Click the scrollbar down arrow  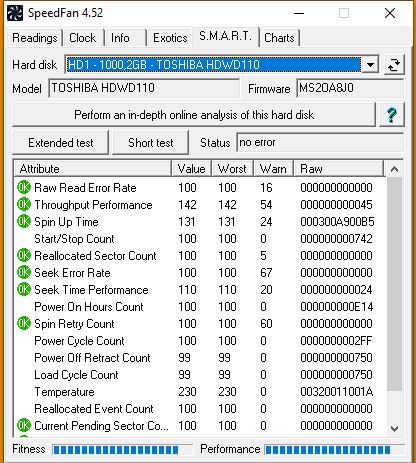pyautogui.click(x=395, y=429)
